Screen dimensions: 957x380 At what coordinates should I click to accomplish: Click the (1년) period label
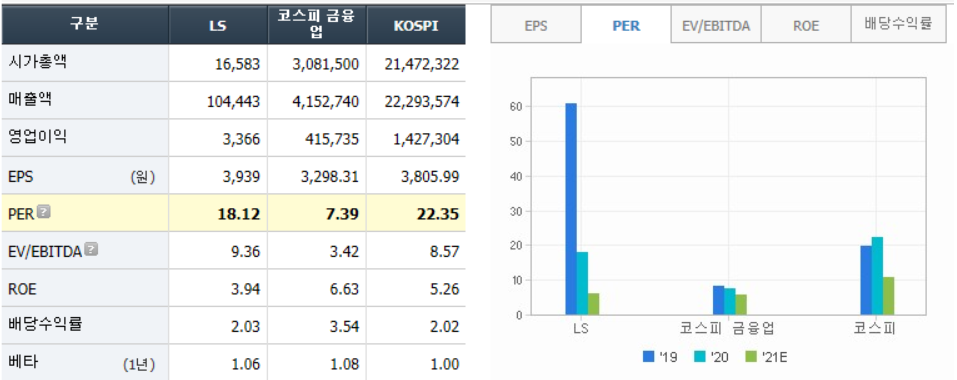[139, 364]
